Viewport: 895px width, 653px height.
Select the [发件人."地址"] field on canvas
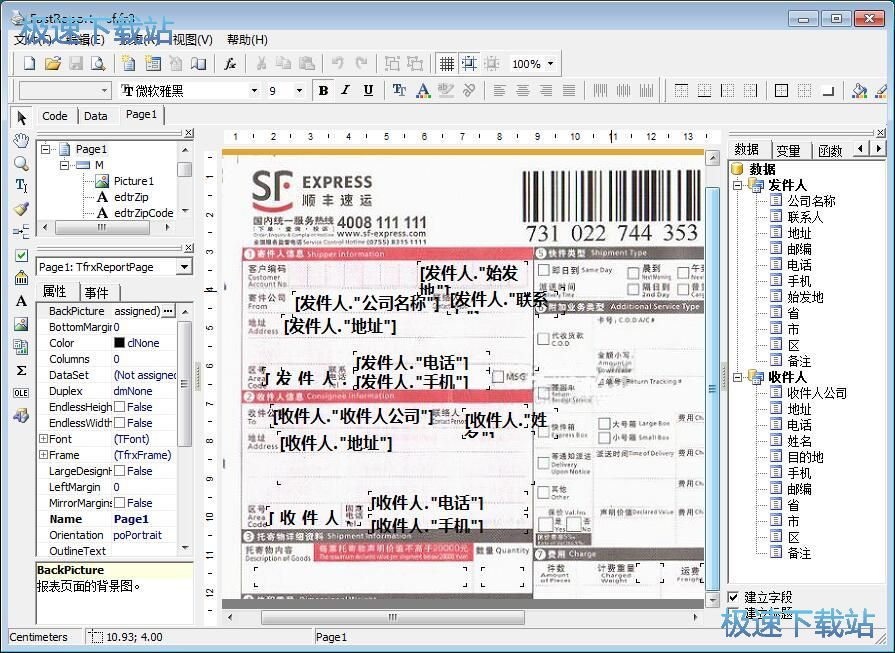pyautogui.click(x=340, y=326)
